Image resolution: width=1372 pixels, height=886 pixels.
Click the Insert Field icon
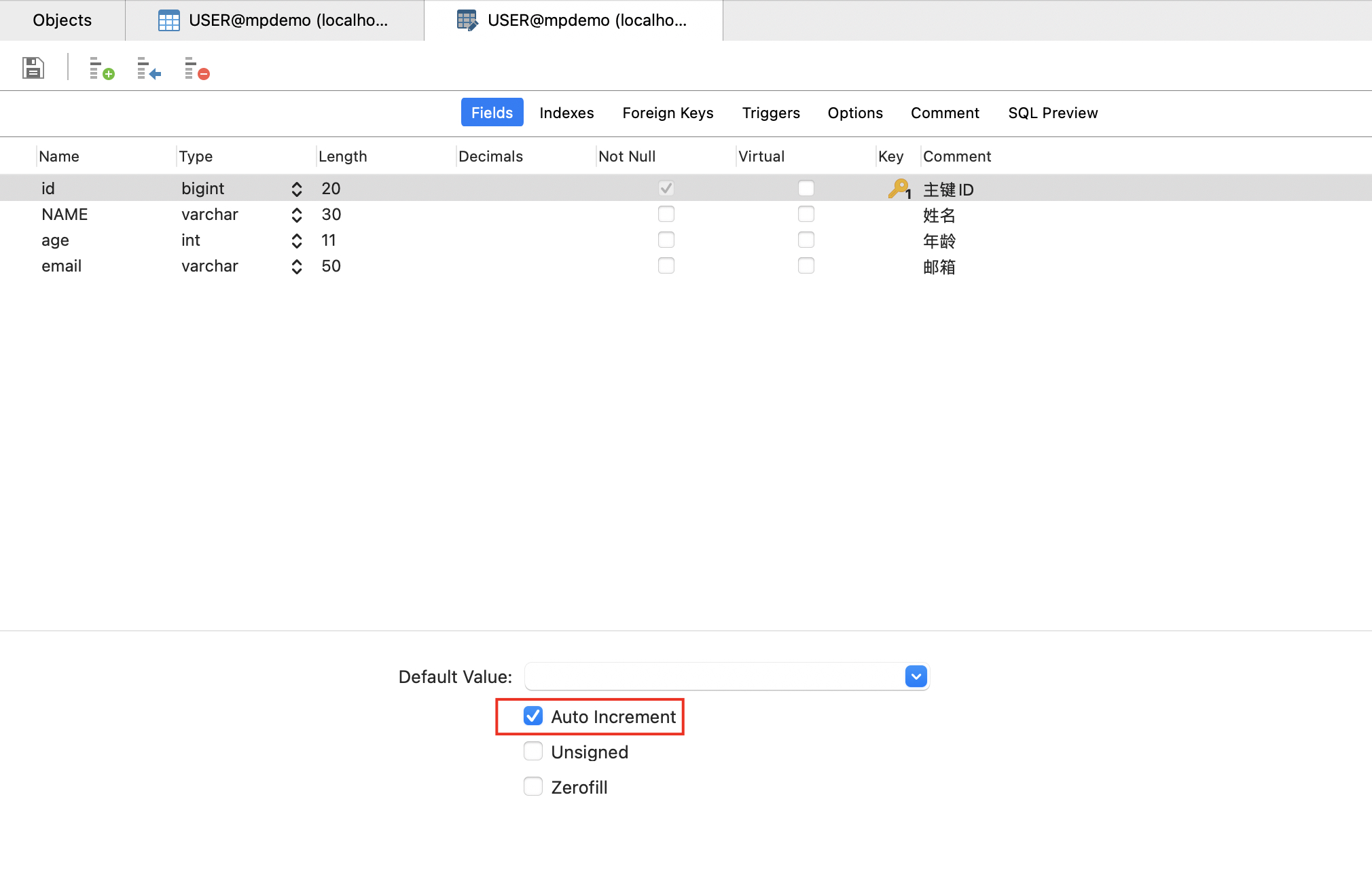pos(149,68)
